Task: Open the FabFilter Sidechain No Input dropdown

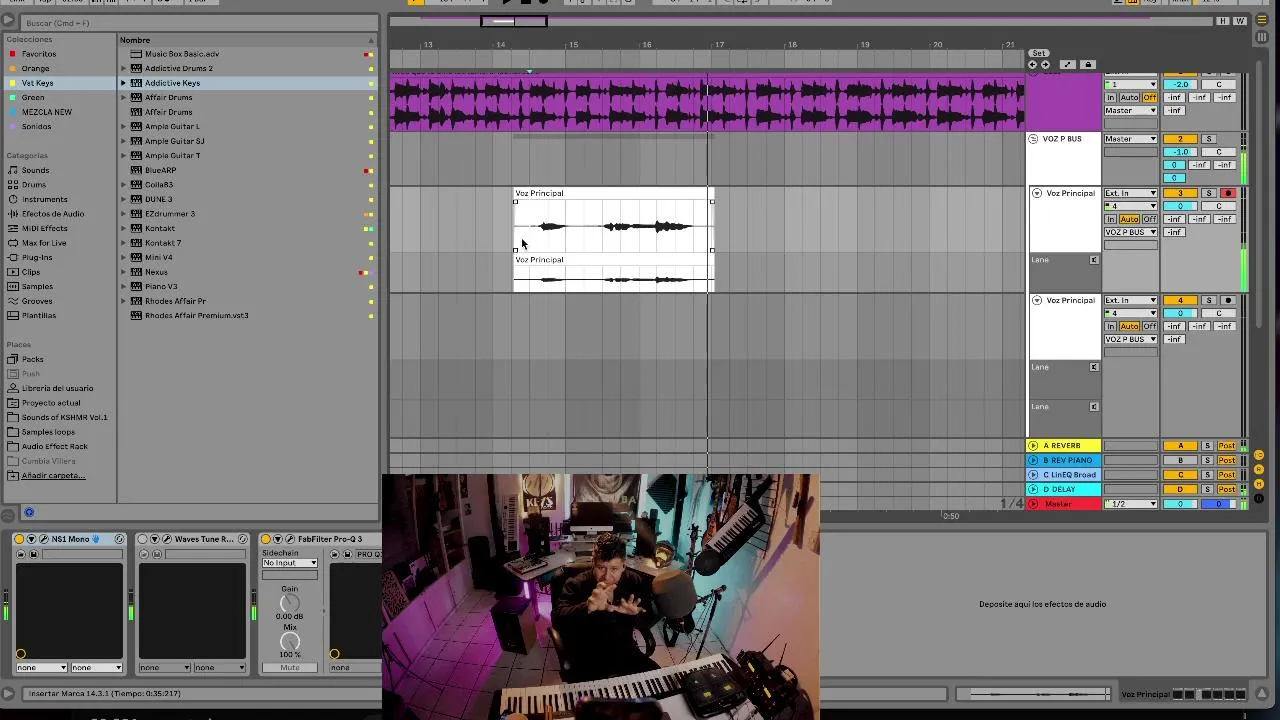Action: coord(290,563)
